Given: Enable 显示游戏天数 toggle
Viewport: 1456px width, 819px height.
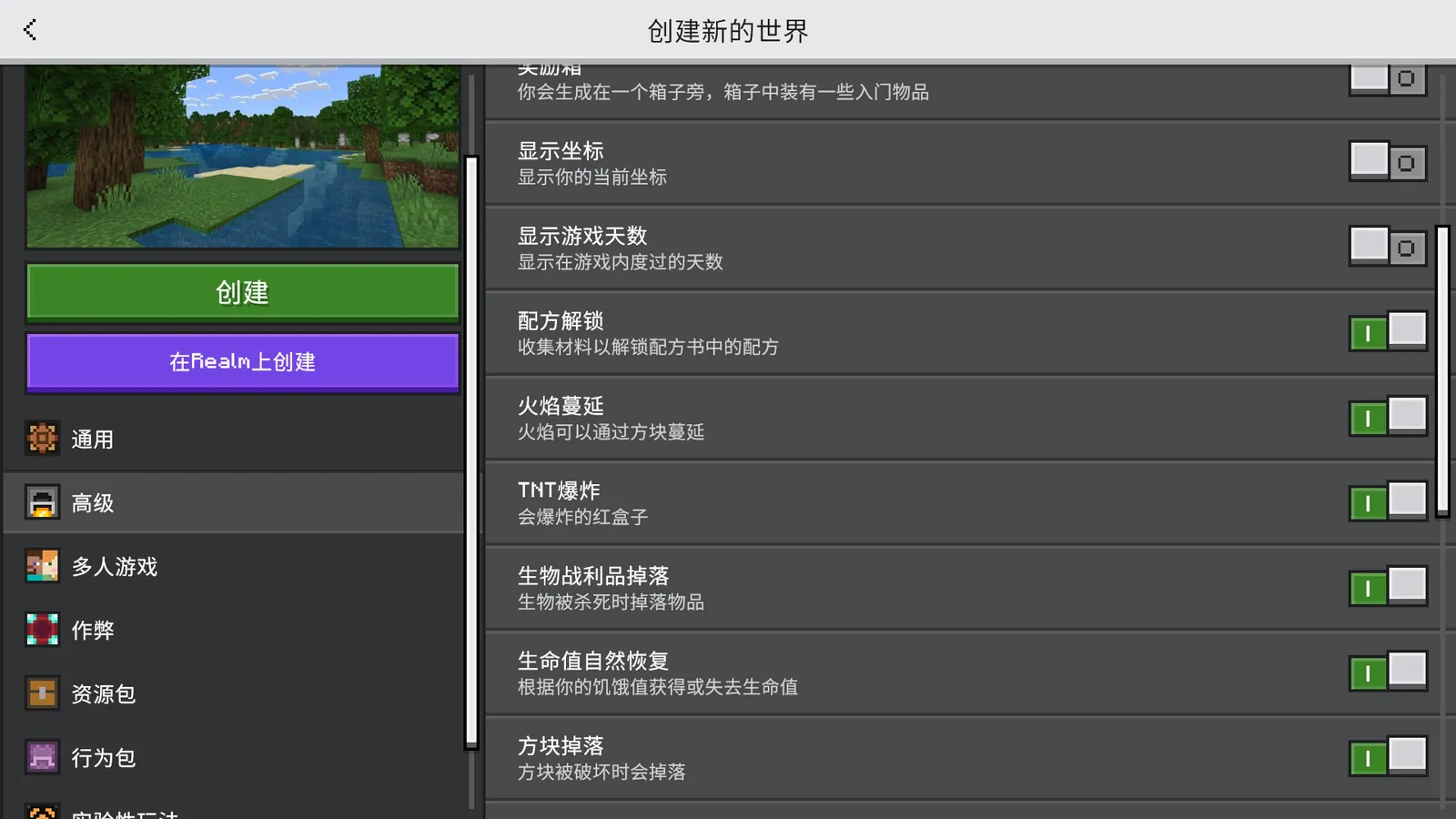Looking at the screenshot, I should pyautogui.click(x=1388, y=247).
